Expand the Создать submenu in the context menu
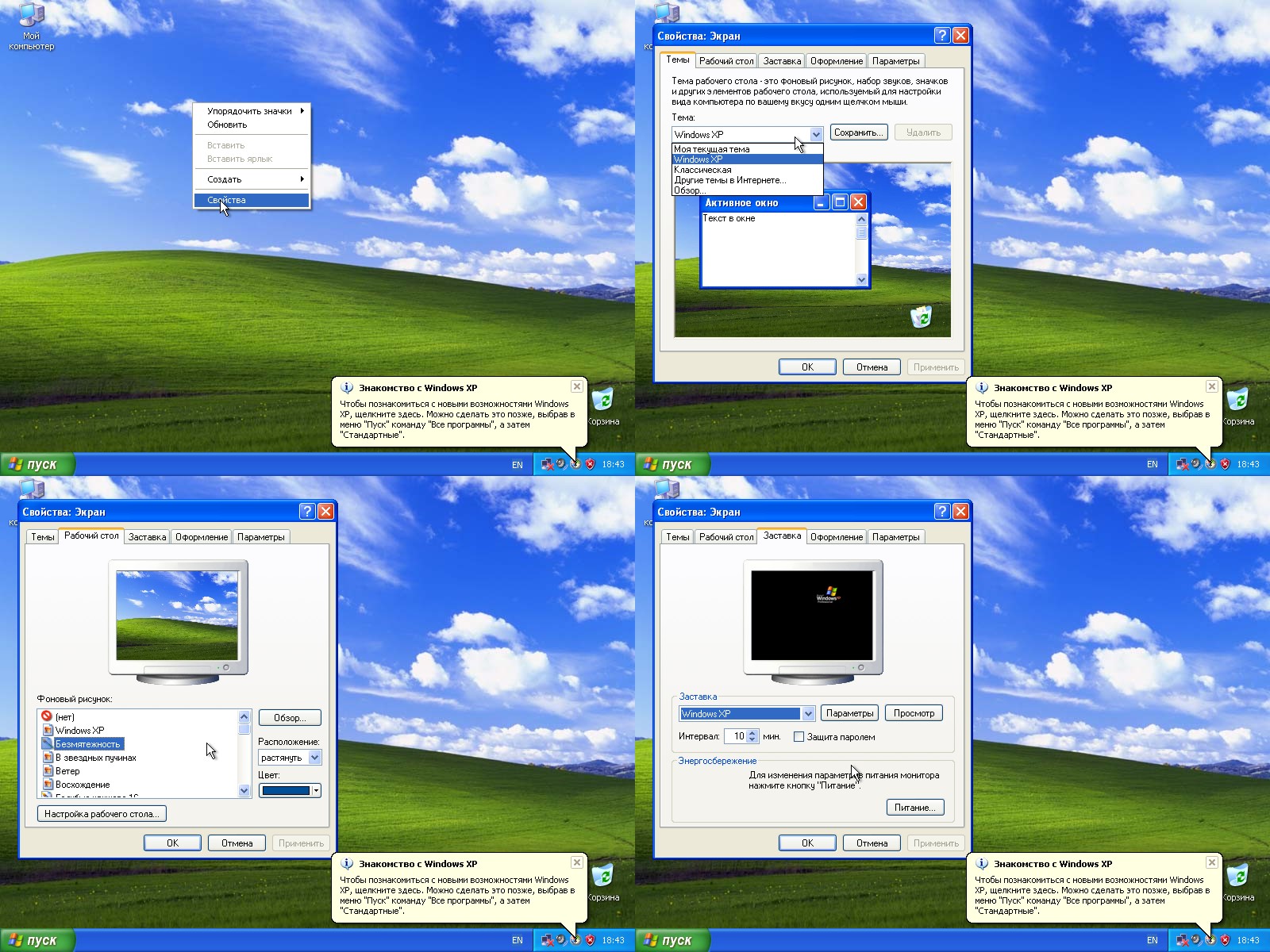The image size is (1270, 952). click(252, 179)
